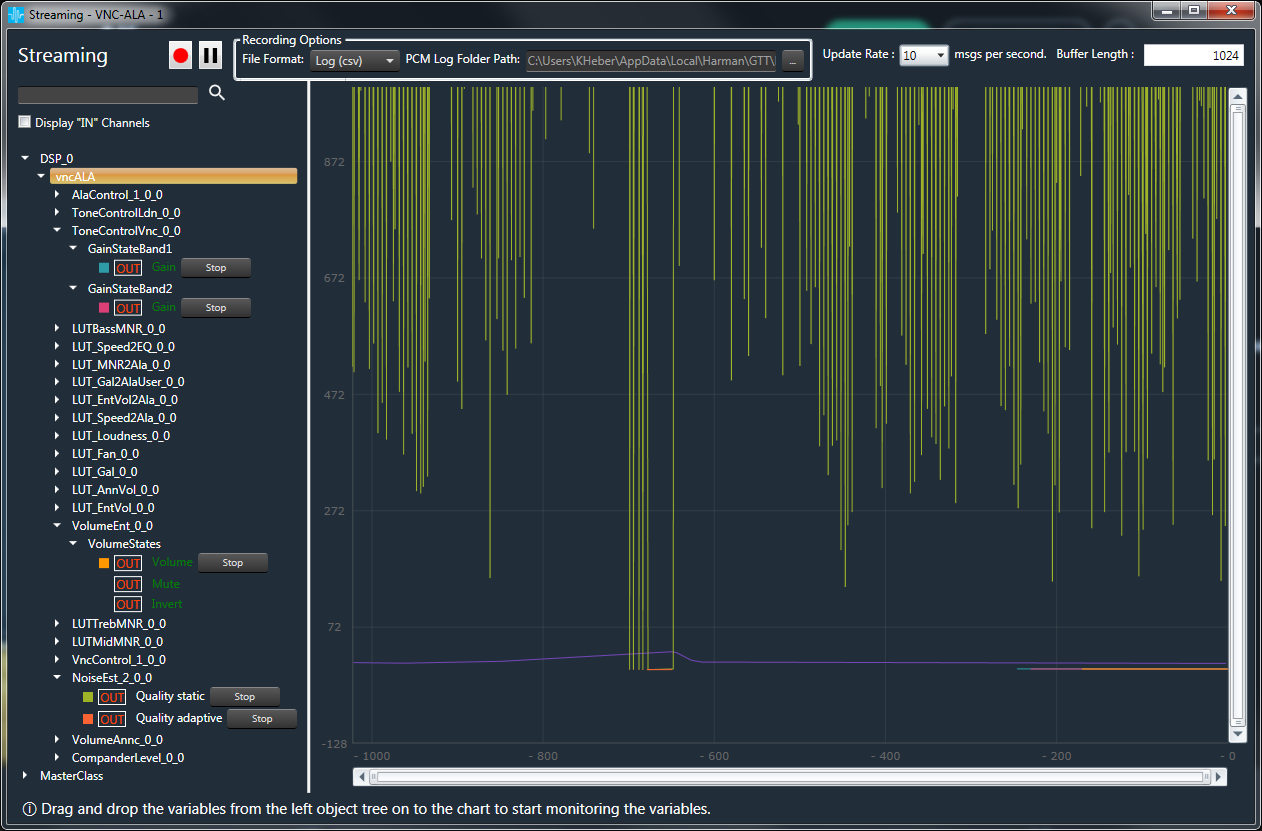This screenshot has height=831, width=1262.
Task: Expand LUT_Speed2Ala_0_0 node
Action: (57, 418)
